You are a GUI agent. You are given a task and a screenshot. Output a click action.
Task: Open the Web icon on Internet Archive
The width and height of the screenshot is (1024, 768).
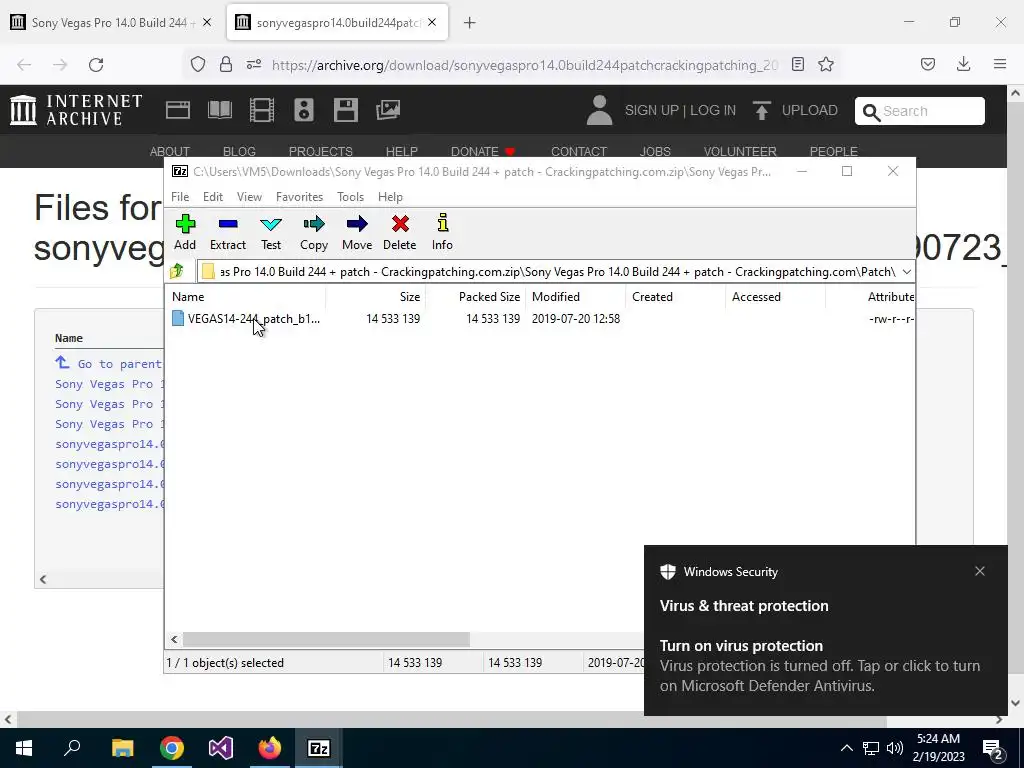[x=178, y=110]
